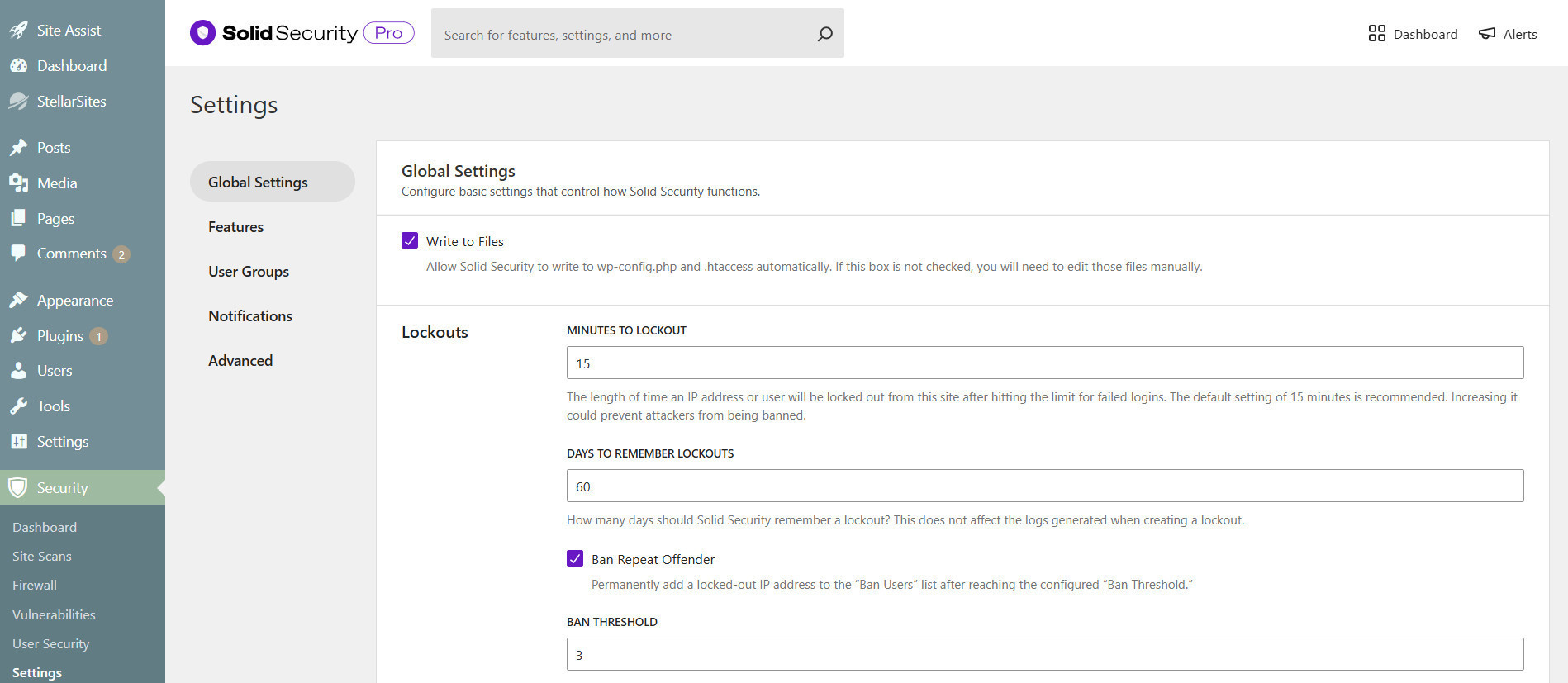This screenshot has height=683, width=1568.
Task: Open Site Scans under Security
Action: (41, 557)
